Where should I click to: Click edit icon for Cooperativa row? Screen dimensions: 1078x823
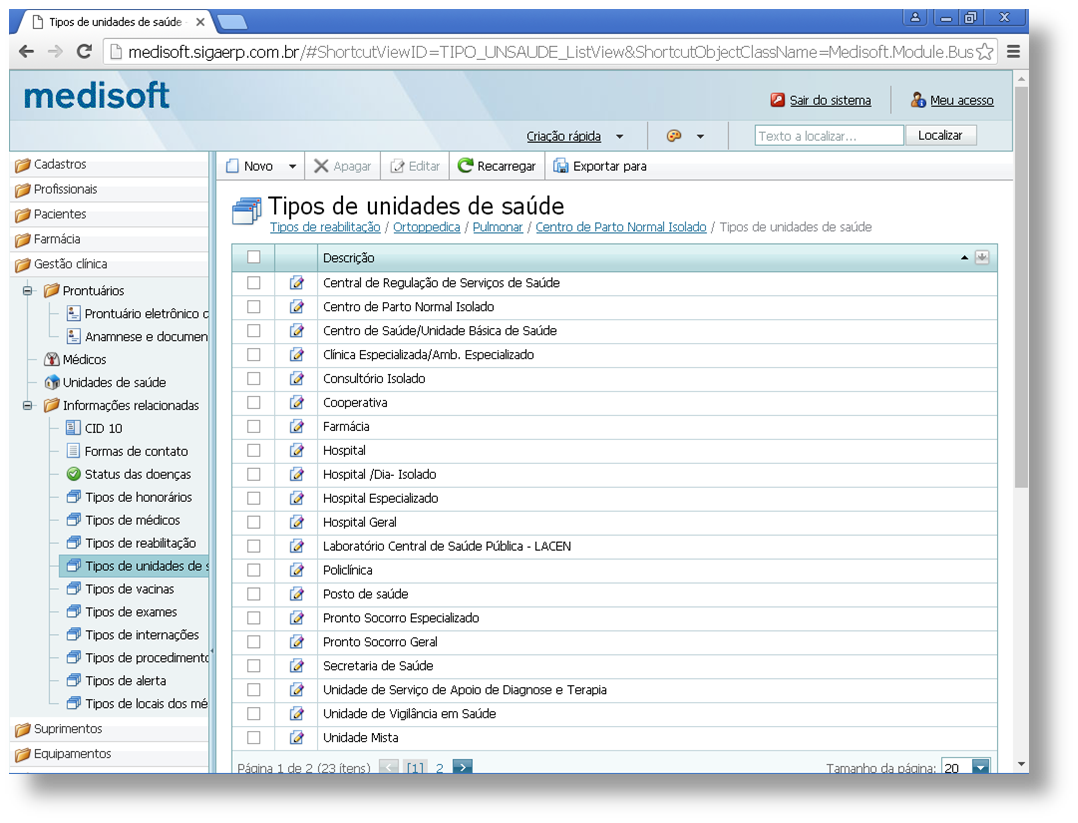pos(296,402)
